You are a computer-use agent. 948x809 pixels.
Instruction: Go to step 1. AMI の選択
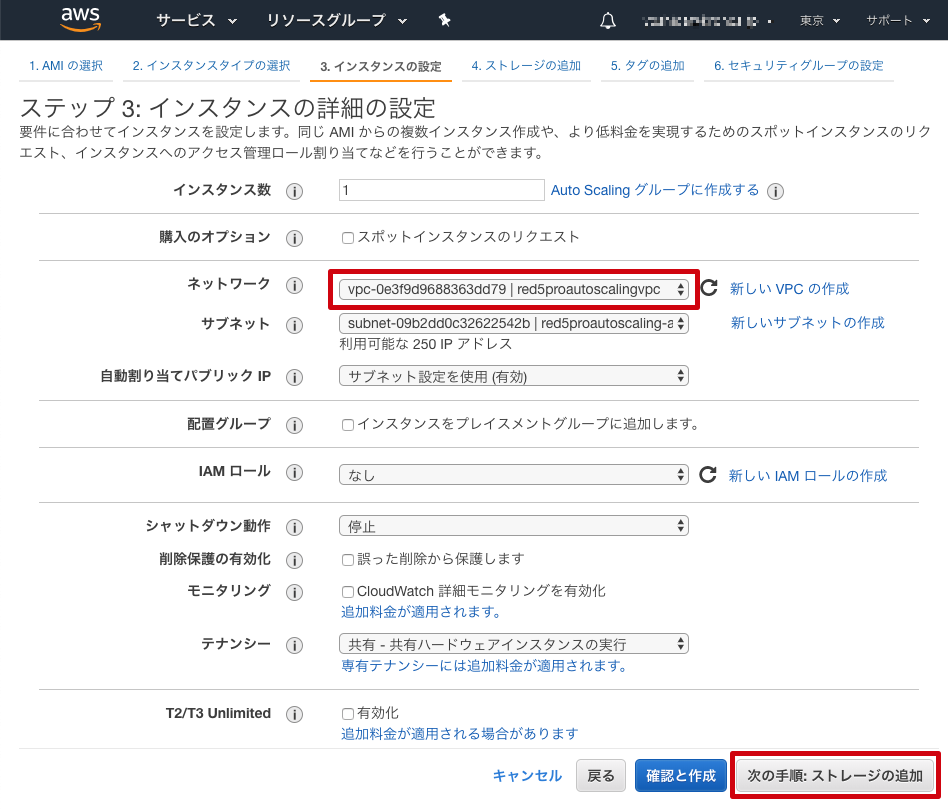66,65
